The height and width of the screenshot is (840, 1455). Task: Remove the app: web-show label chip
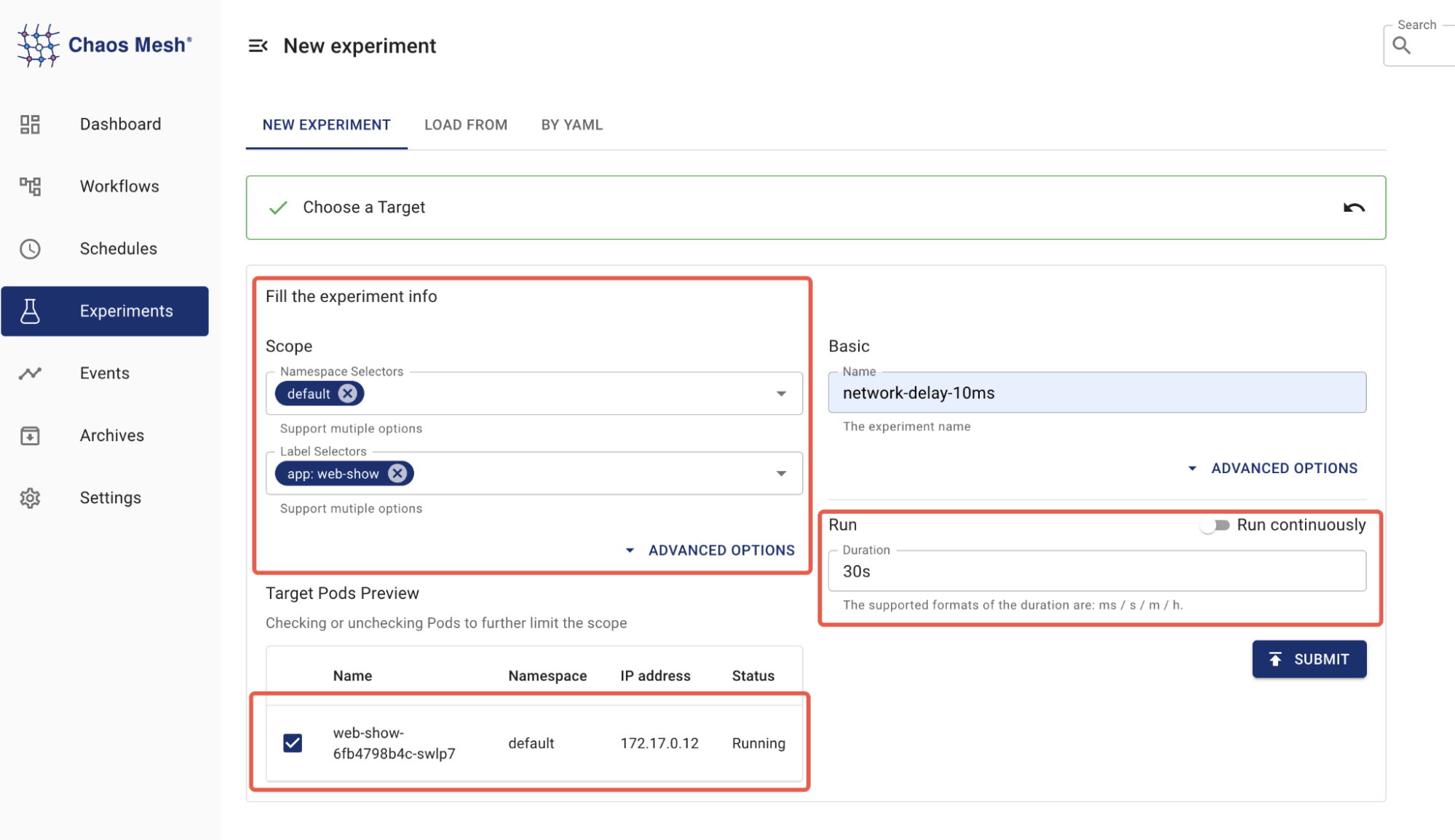[x=397, y=474]
